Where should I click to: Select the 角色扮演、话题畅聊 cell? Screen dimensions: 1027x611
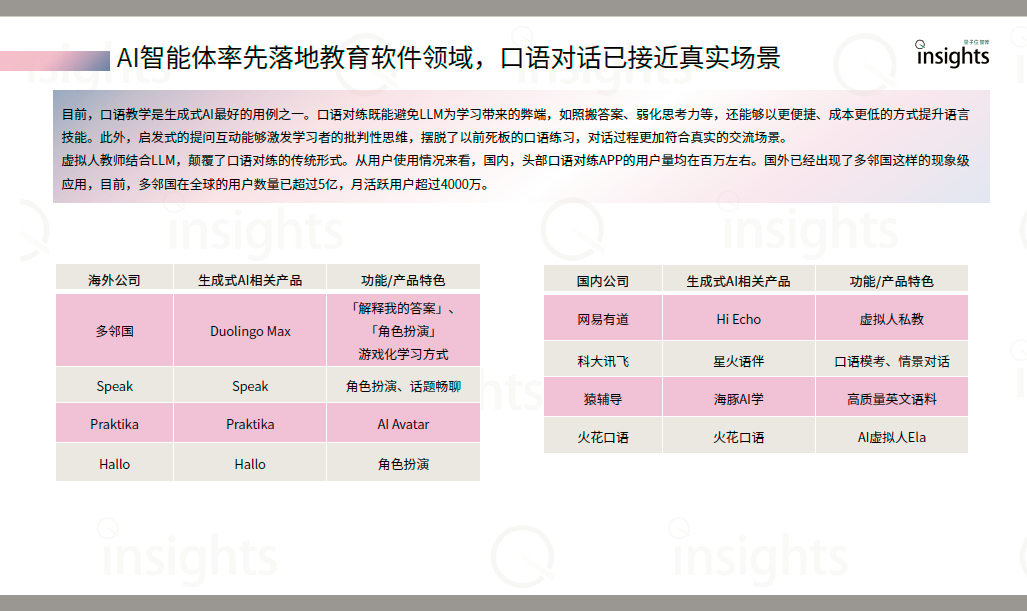[403, 386]
